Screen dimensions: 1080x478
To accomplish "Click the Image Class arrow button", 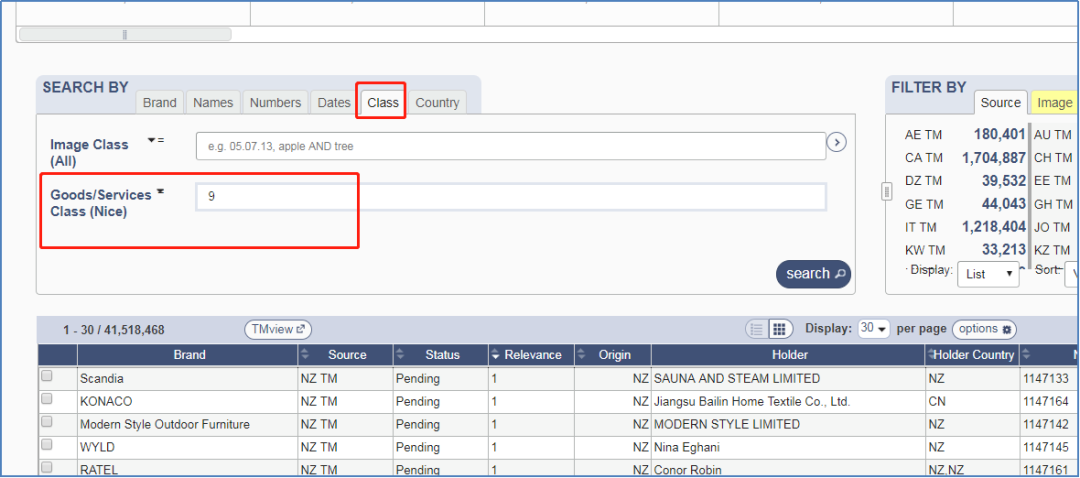I will click(x=836, y=143).
